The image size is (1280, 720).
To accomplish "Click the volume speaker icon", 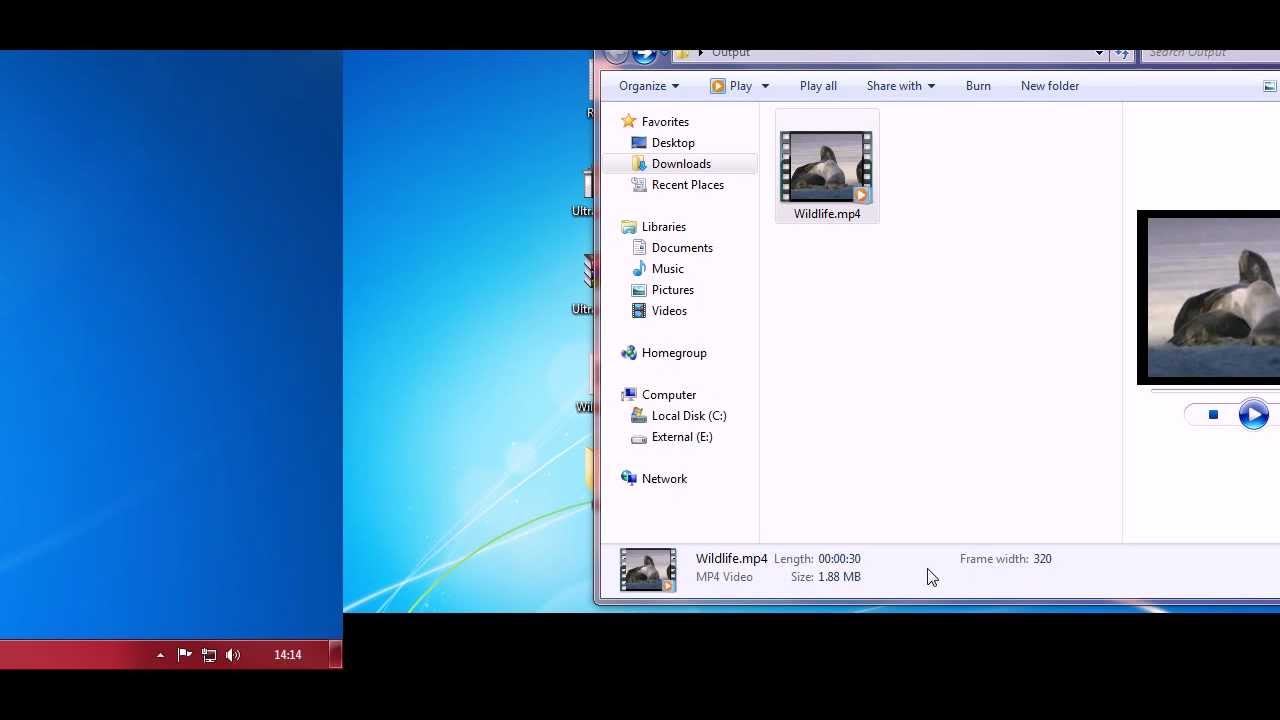I will (233, 655).
